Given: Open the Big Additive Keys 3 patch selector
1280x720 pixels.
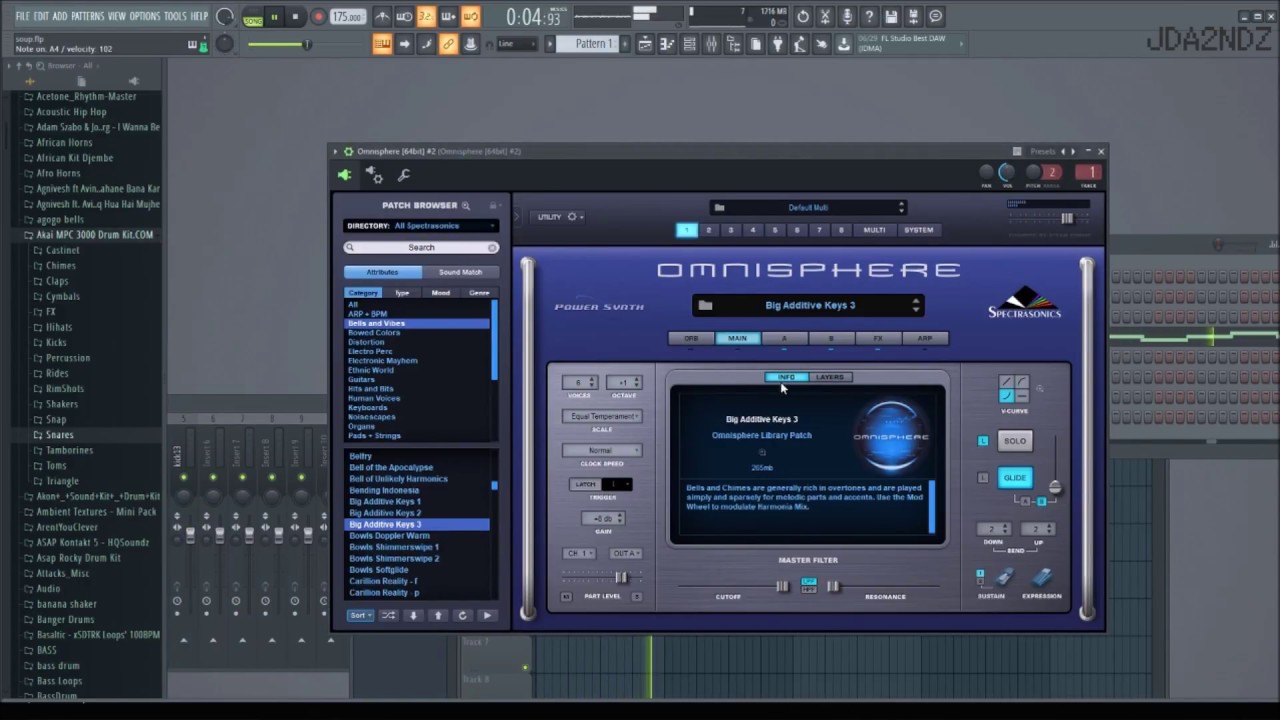Looking at the screenshot, I should click(808, 305).
